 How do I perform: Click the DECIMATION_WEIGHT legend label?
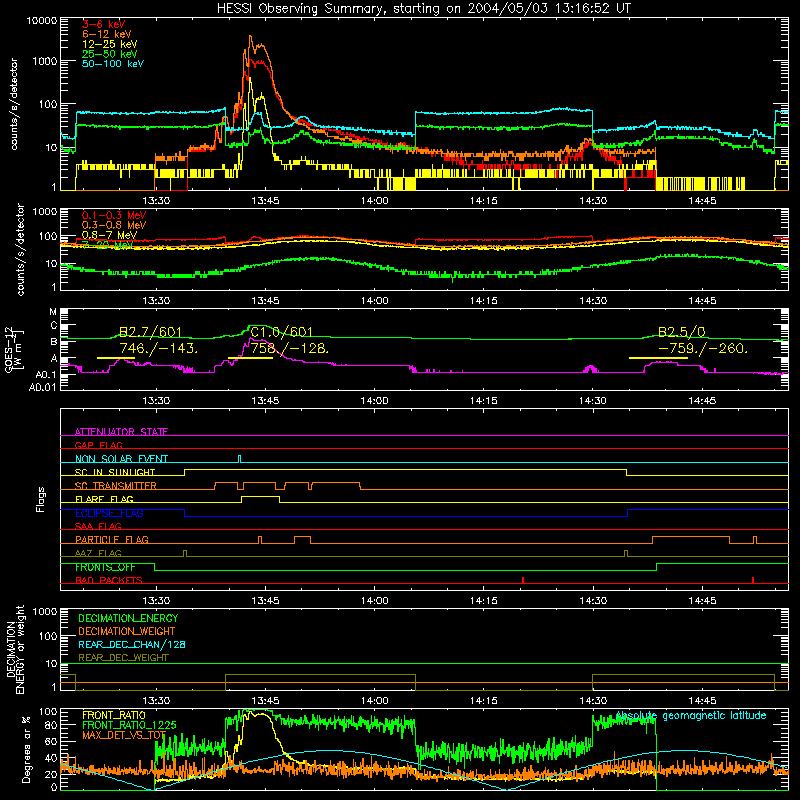[x=127, y=632]
